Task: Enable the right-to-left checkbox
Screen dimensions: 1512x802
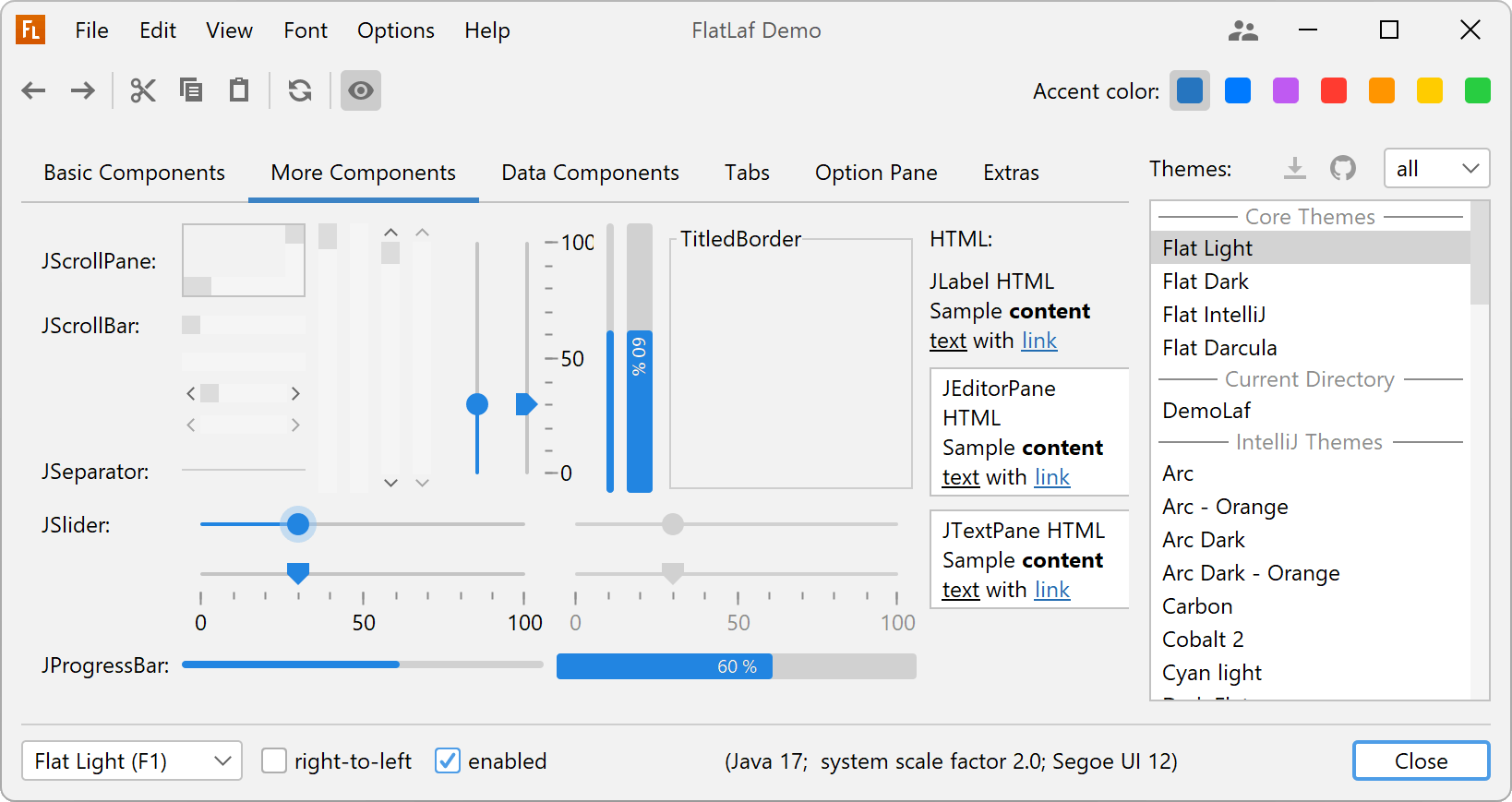Action: click(x=274, y=760)
